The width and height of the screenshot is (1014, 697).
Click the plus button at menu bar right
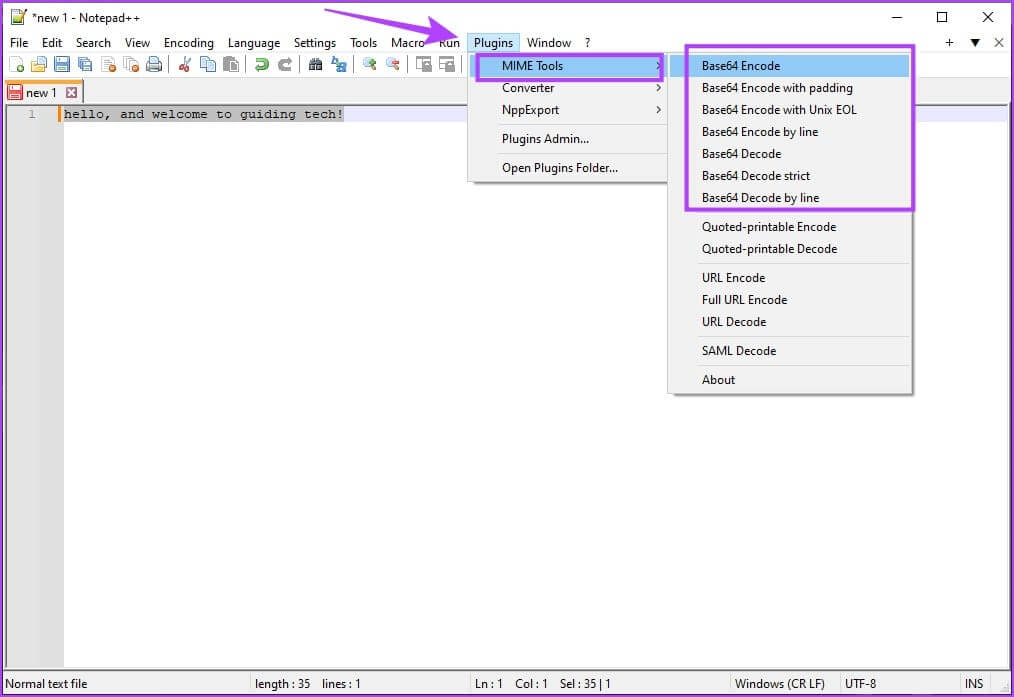pyautogui.click(x=949, y=43)
